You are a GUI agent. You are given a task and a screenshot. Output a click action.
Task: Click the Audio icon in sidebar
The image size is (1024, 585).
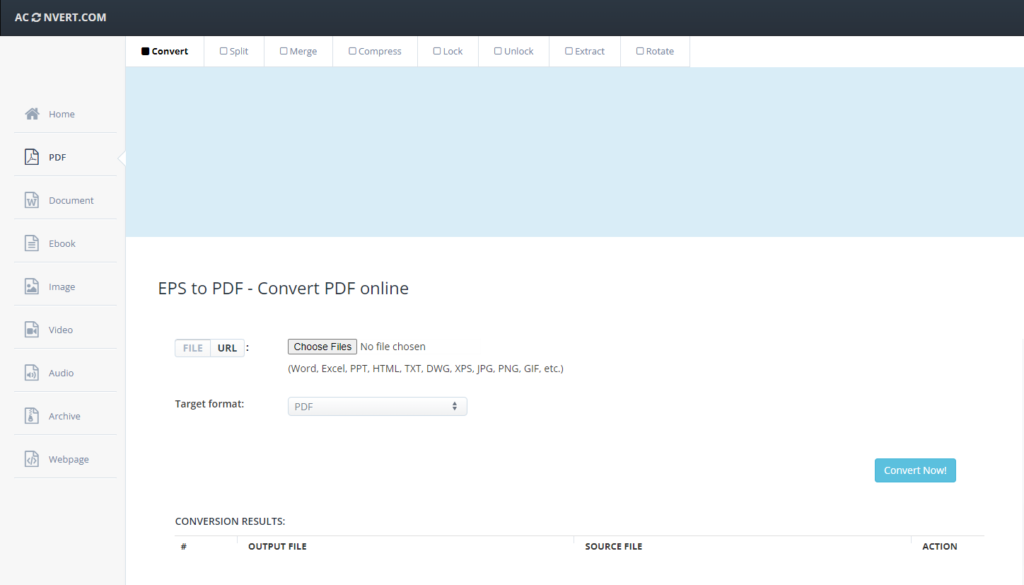point(32,373)
